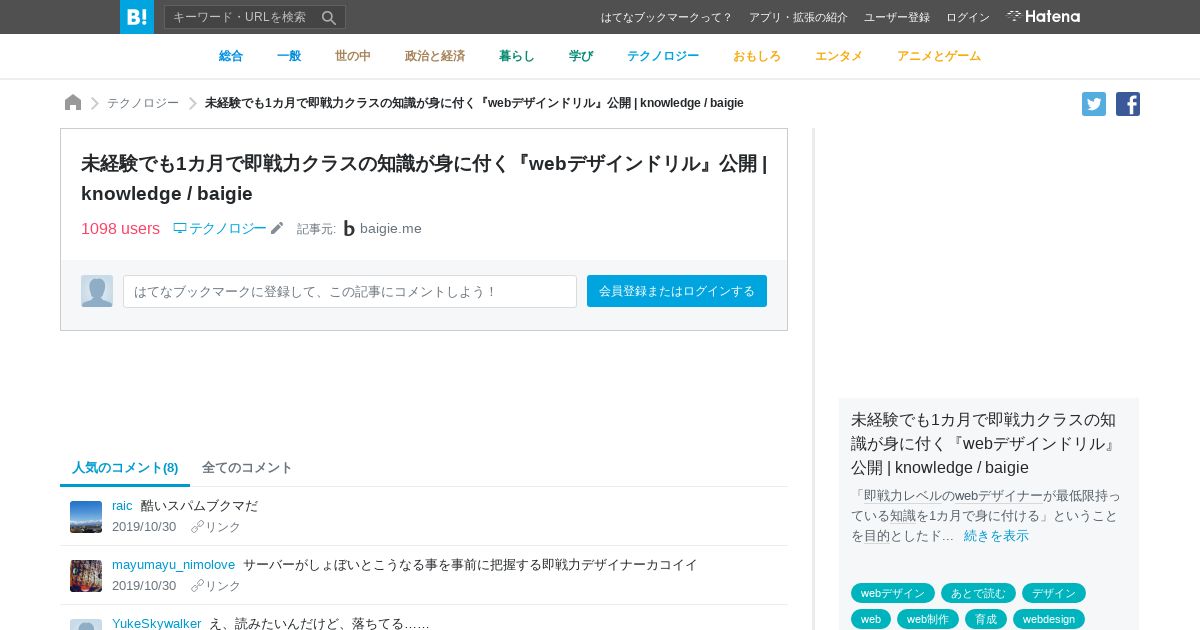
Task: Share the page on Twitter
Action: coord(1094,104)
